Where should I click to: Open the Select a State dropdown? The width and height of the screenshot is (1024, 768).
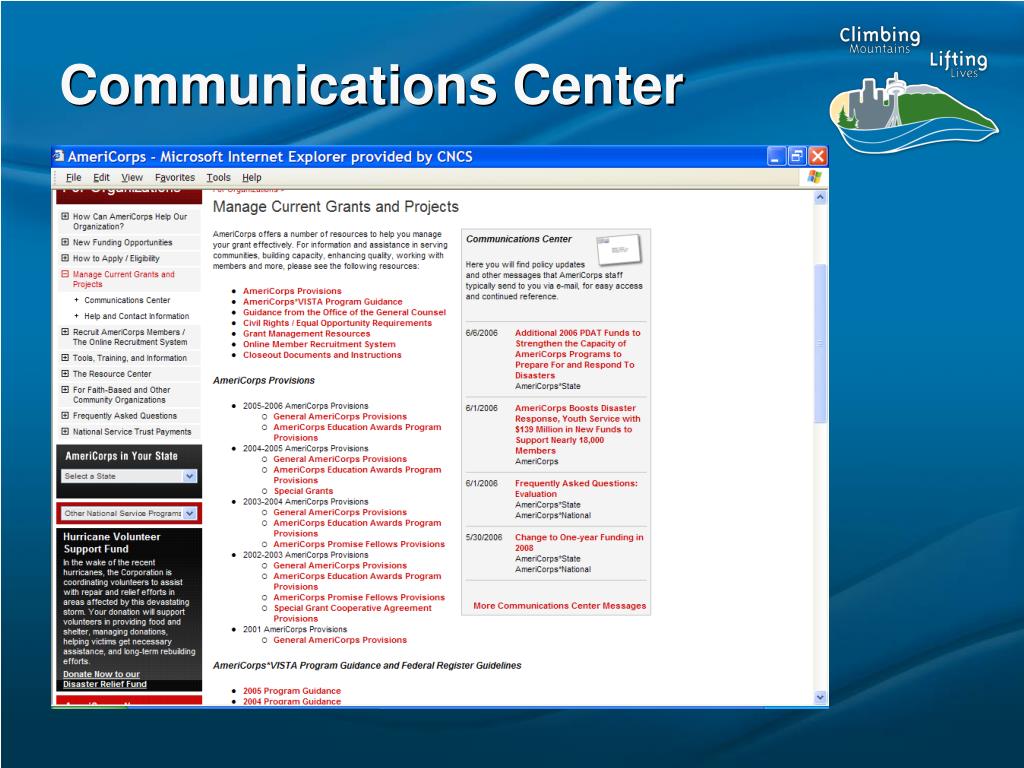pos(129,476)
